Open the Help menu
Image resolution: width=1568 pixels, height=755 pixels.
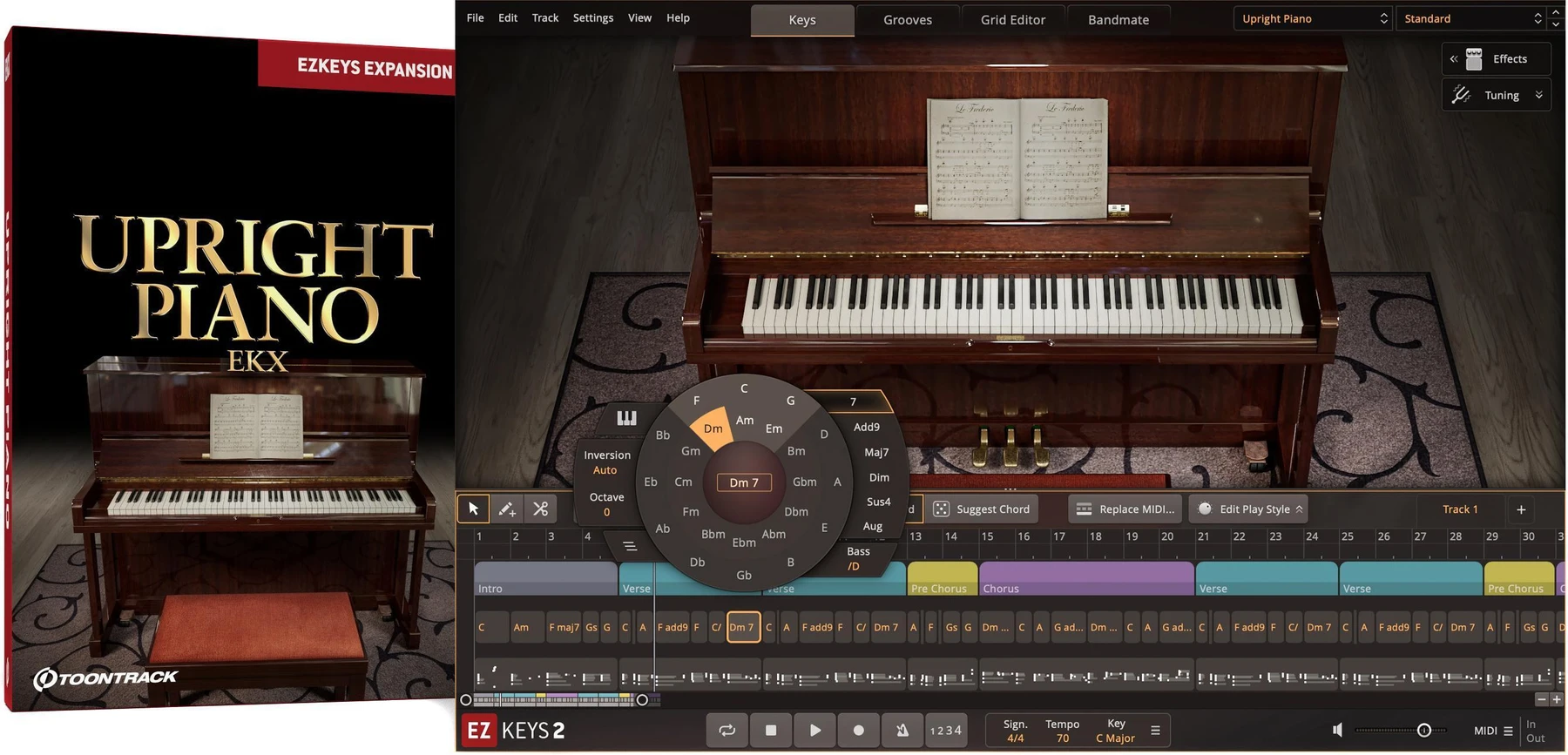click(678, 17)
